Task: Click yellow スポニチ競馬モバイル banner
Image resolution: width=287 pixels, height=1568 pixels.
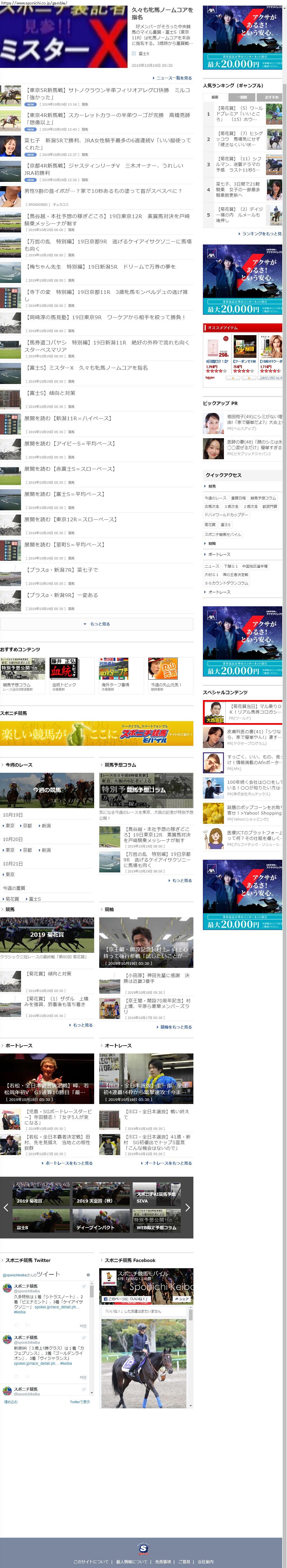Action: tap(97, 733)
